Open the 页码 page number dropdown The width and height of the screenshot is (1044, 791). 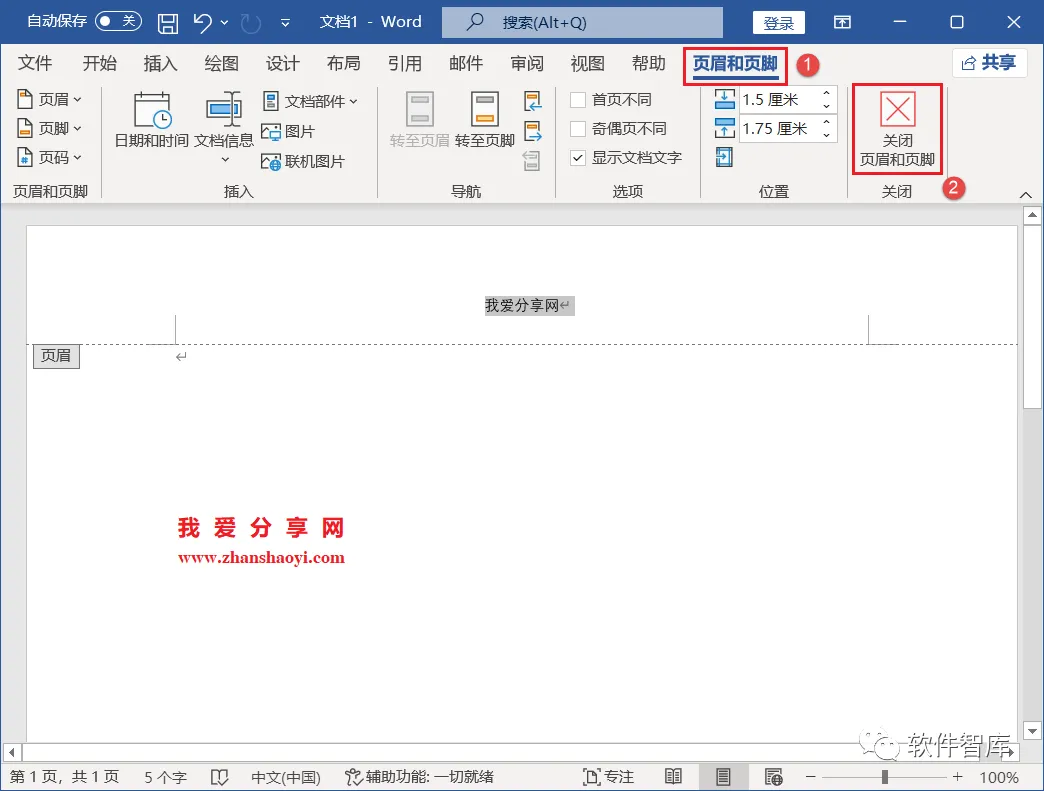pos(49,157)
